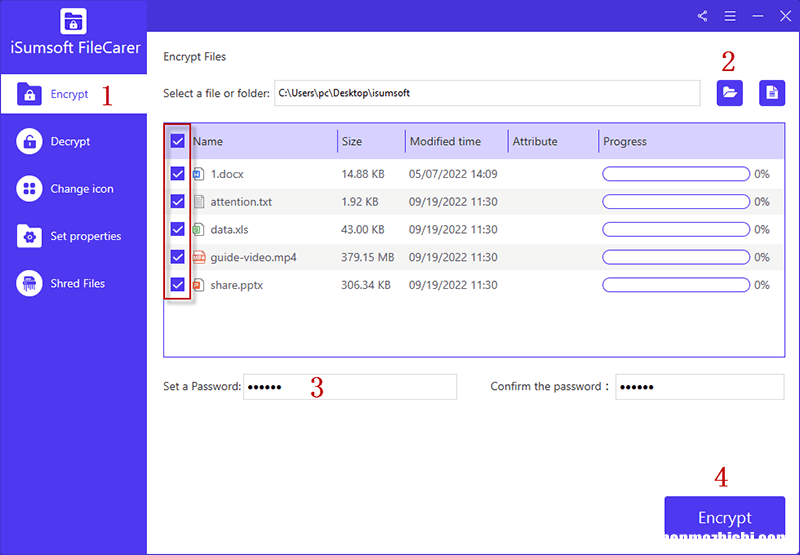The width and height of the screenshot is (800, 555).
Task: Click the 1.docx progress bar
Action: coord(676,174)
